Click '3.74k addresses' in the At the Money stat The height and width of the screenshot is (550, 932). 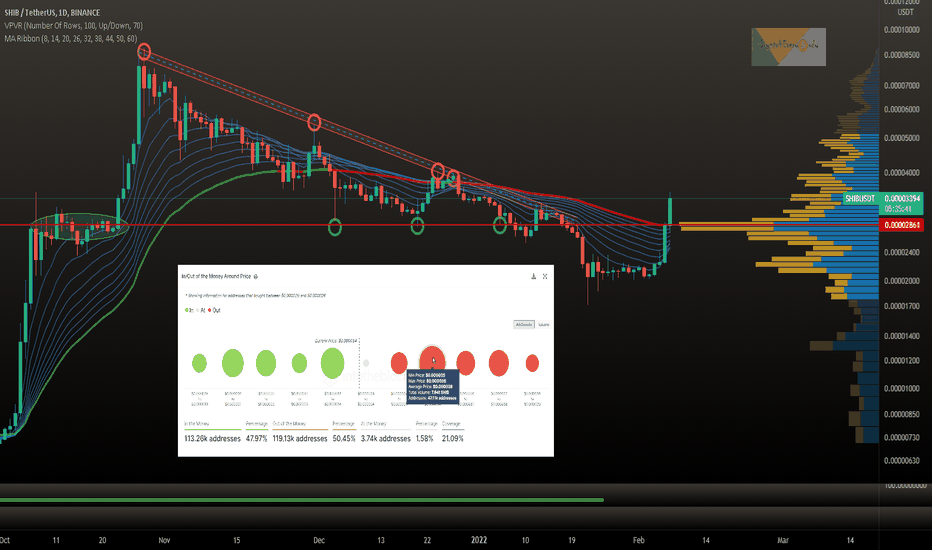pos(386,439)
